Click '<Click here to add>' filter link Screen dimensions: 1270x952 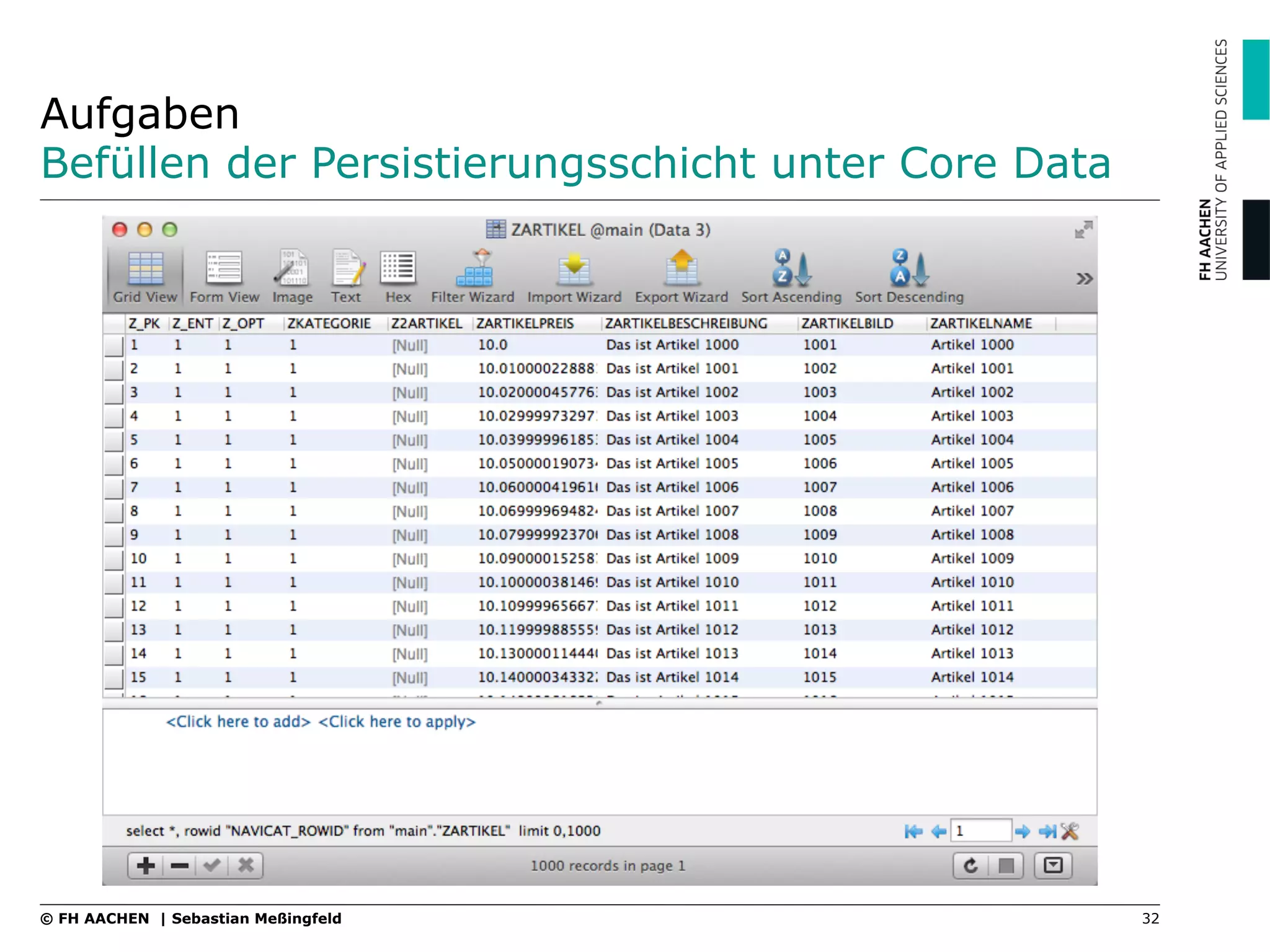click(x=238, y=722)
